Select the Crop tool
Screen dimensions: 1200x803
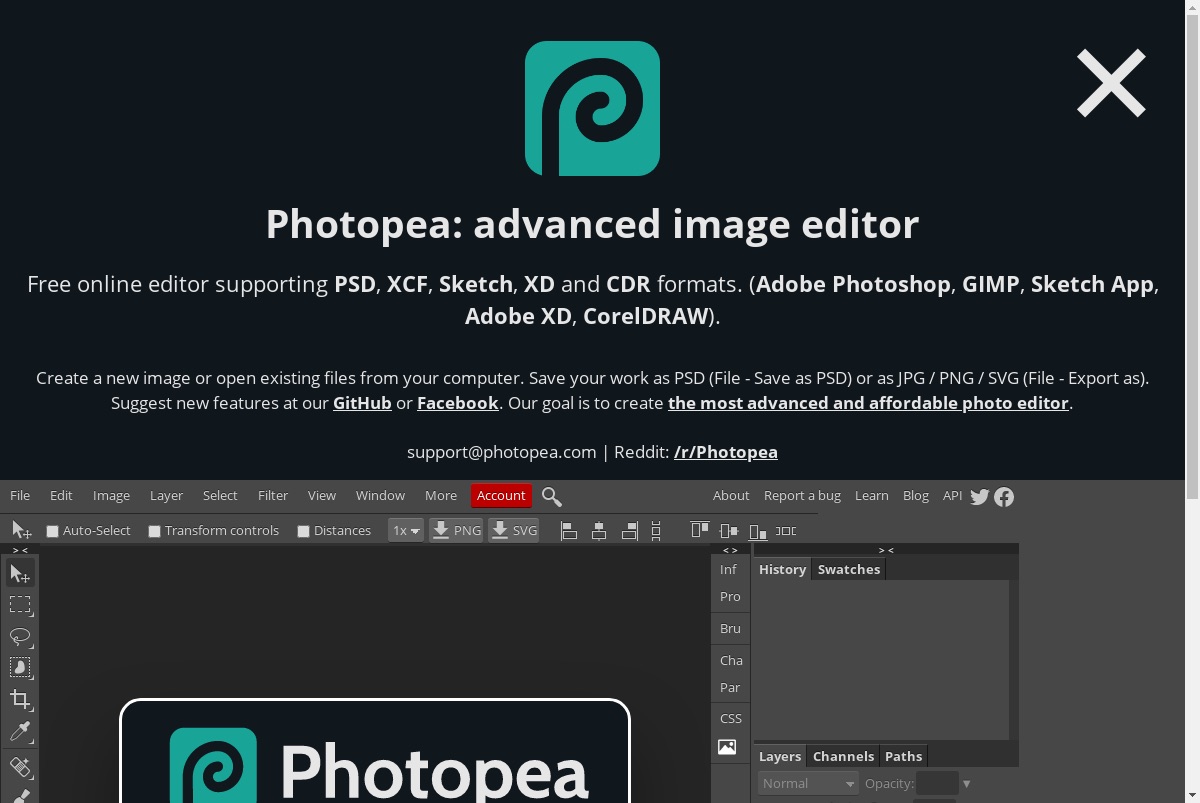(x=20, y=699)
